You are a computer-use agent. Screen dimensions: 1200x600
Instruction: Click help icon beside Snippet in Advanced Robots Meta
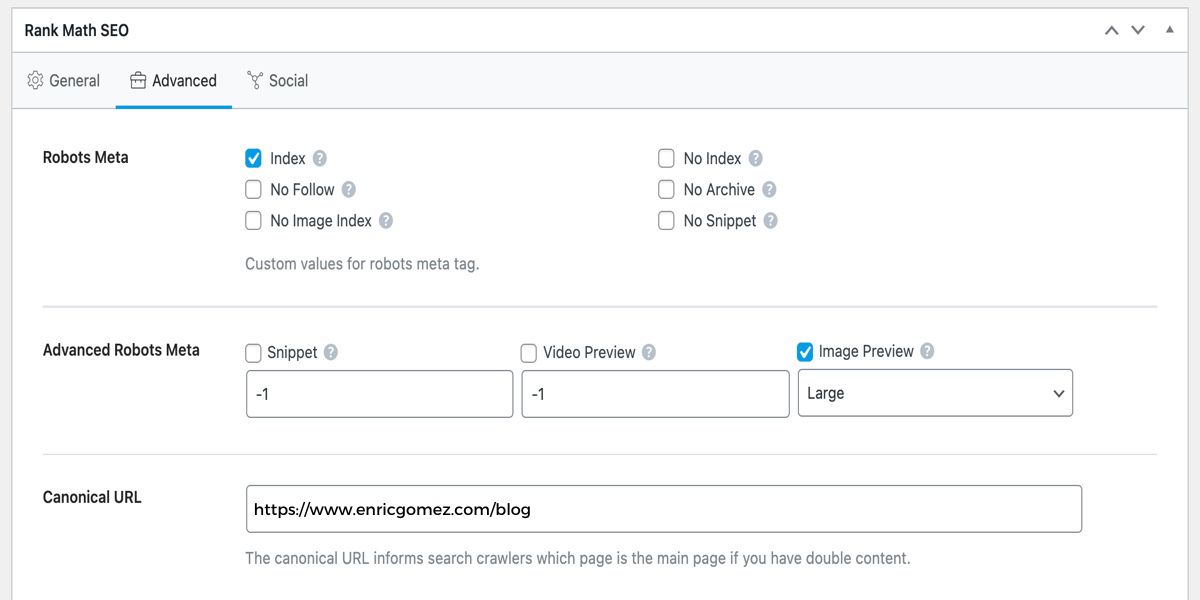pyautogui.click(x=331, y=352)
